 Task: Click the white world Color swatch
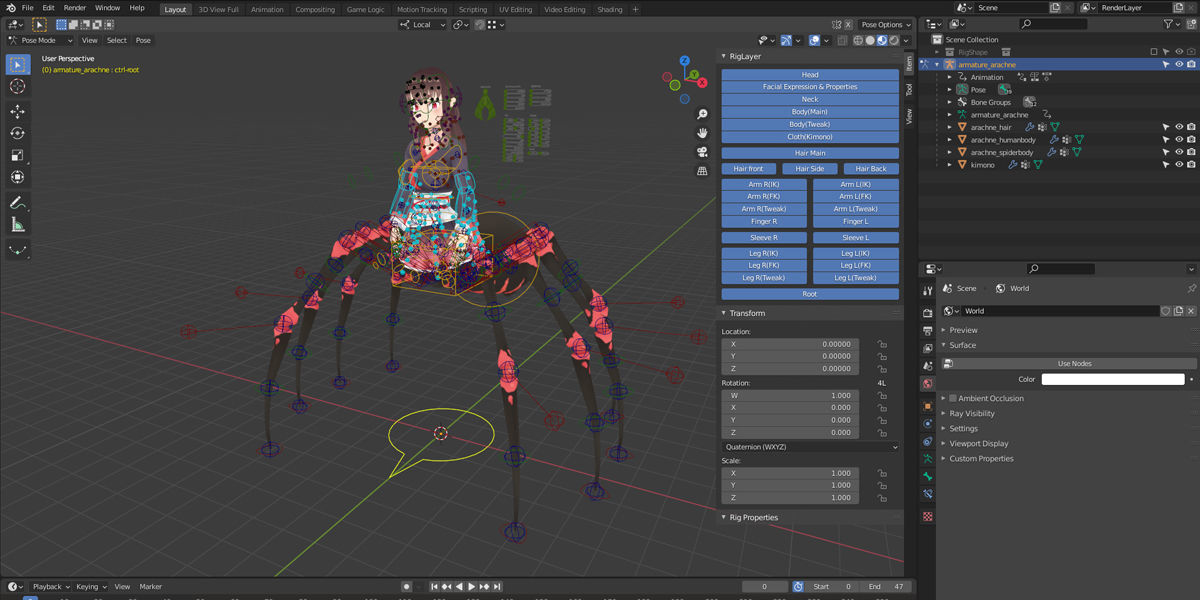click(x=1113, y=379)
